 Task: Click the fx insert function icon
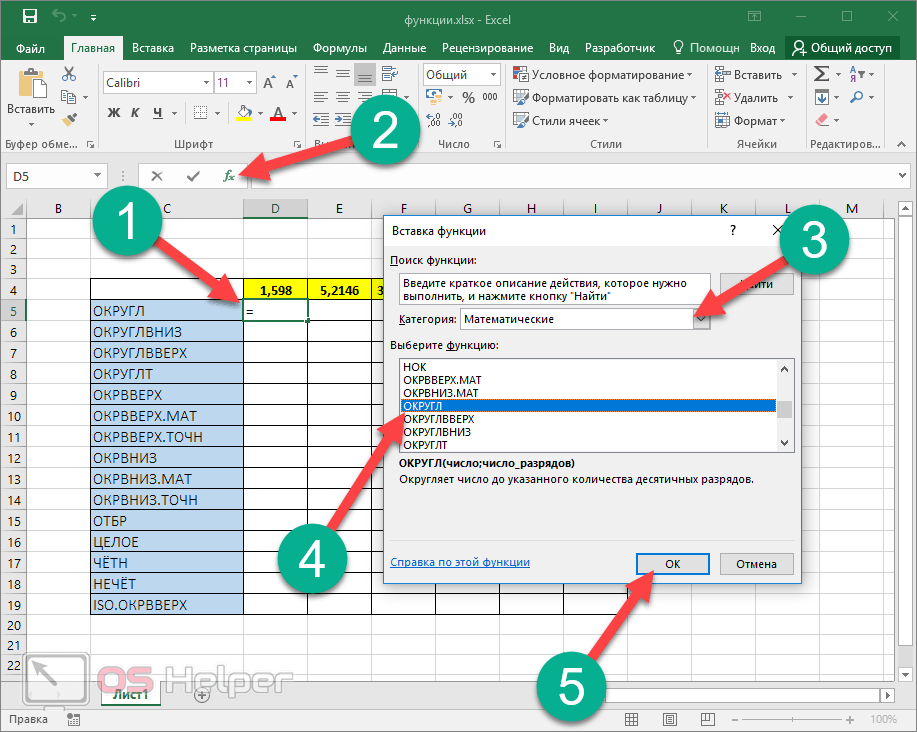click(229, 176)
